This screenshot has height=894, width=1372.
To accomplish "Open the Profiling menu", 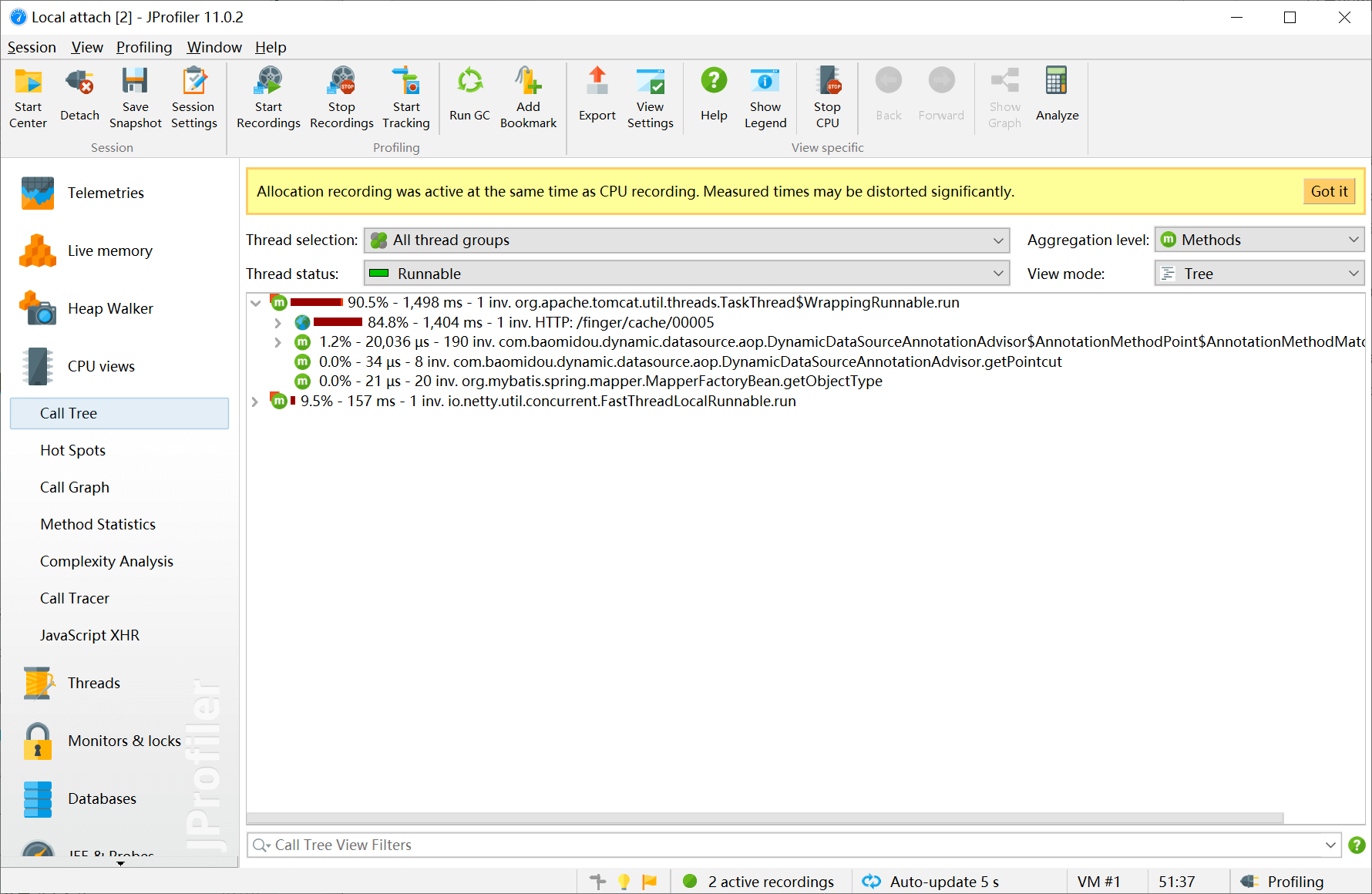I will tap(144, 48).
